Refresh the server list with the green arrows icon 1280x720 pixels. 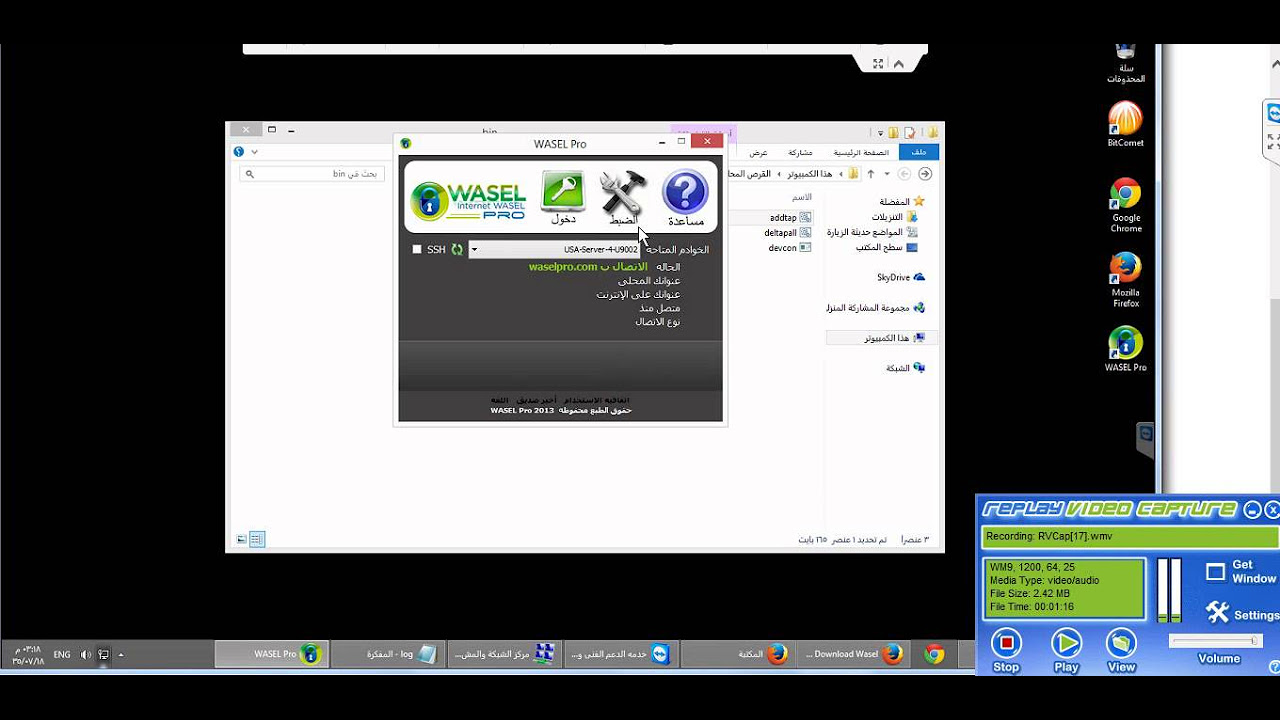457,250
